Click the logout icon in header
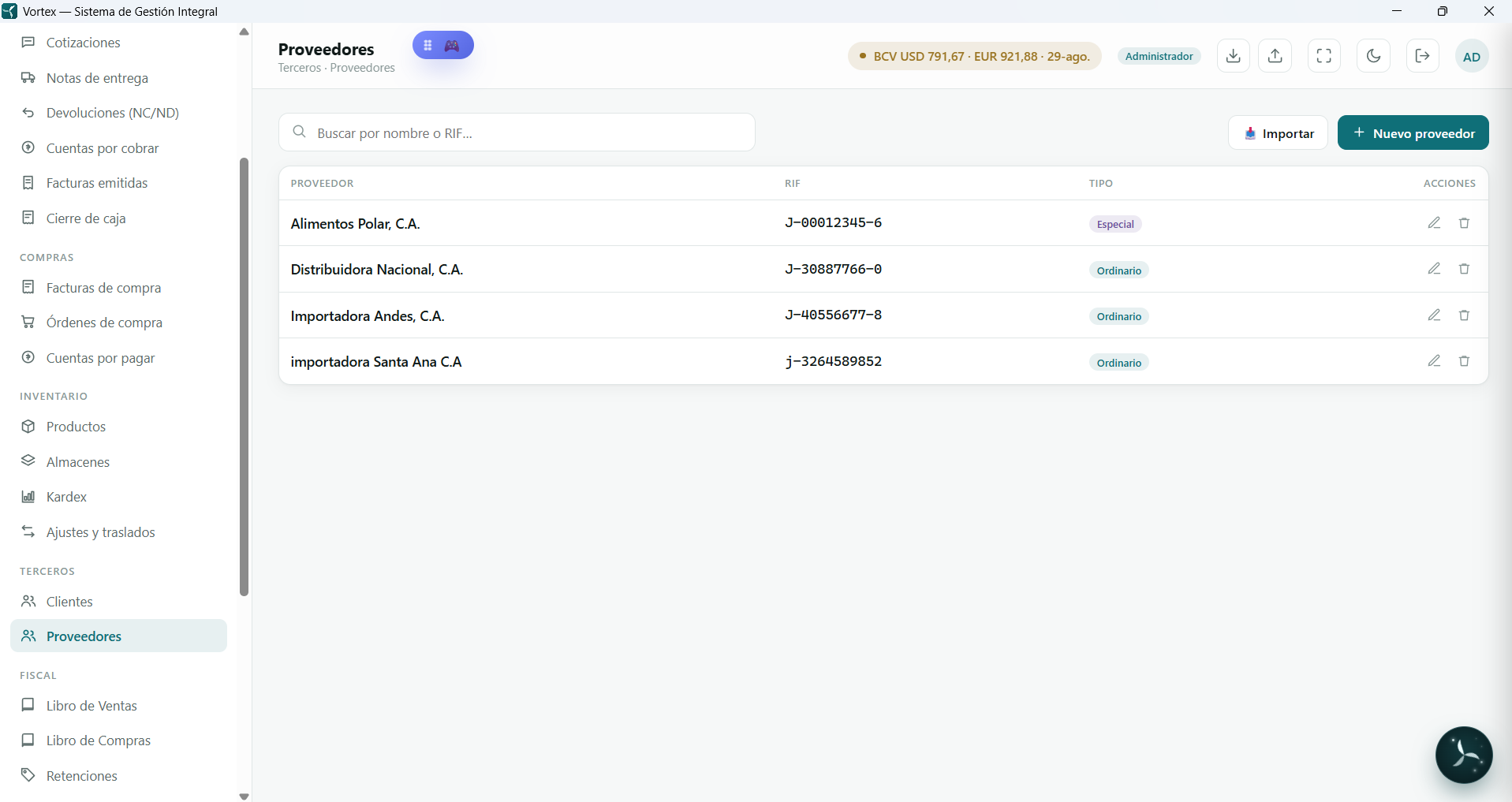The width and height of the screenshot is (1512, 802). click(x=1423, y=56)
